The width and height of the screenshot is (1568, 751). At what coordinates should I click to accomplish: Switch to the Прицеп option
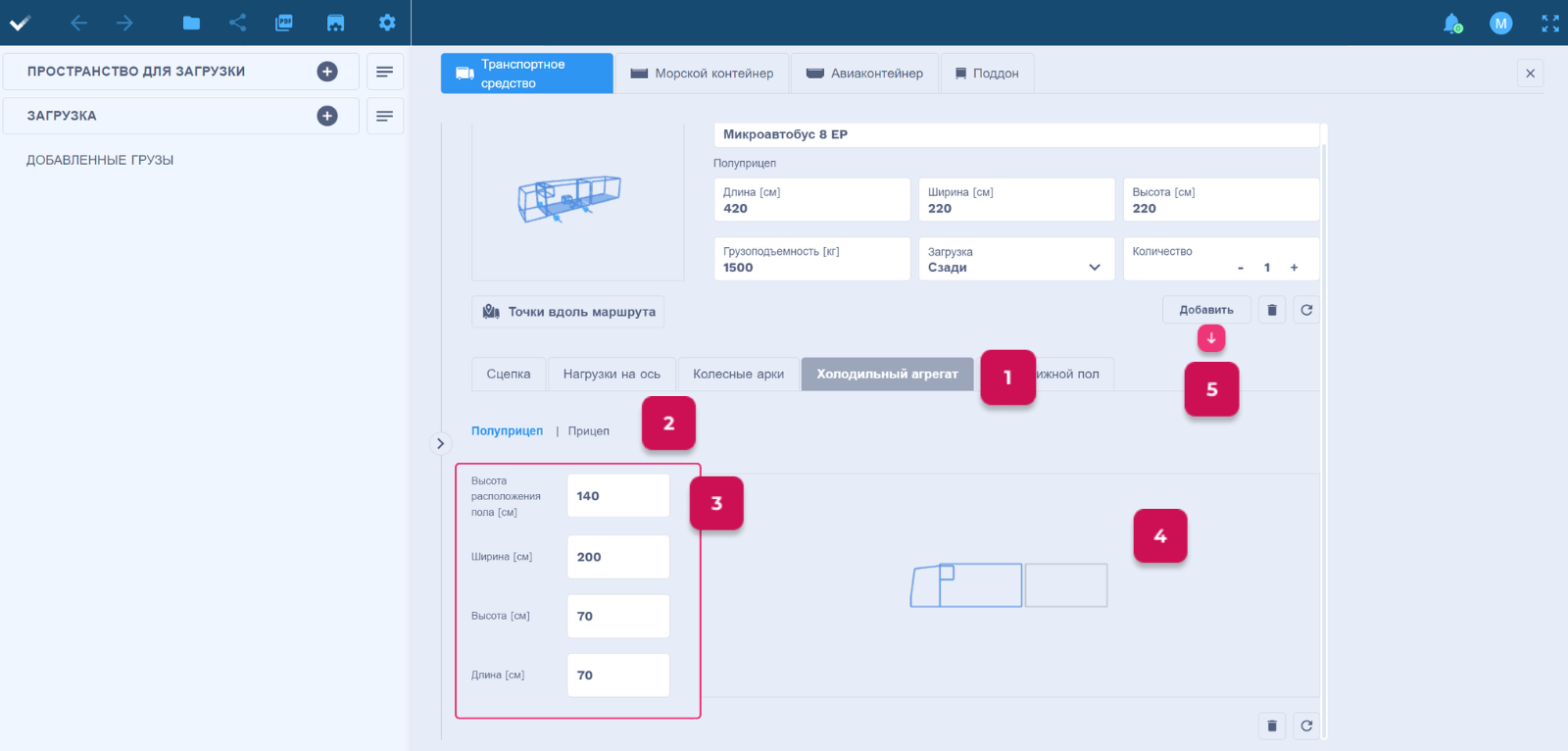(x=588, y=431)
